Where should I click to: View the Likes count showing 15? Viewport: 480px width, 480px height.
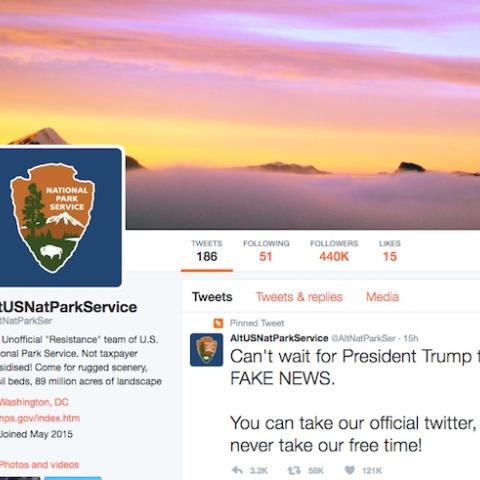tap(390, 251)
